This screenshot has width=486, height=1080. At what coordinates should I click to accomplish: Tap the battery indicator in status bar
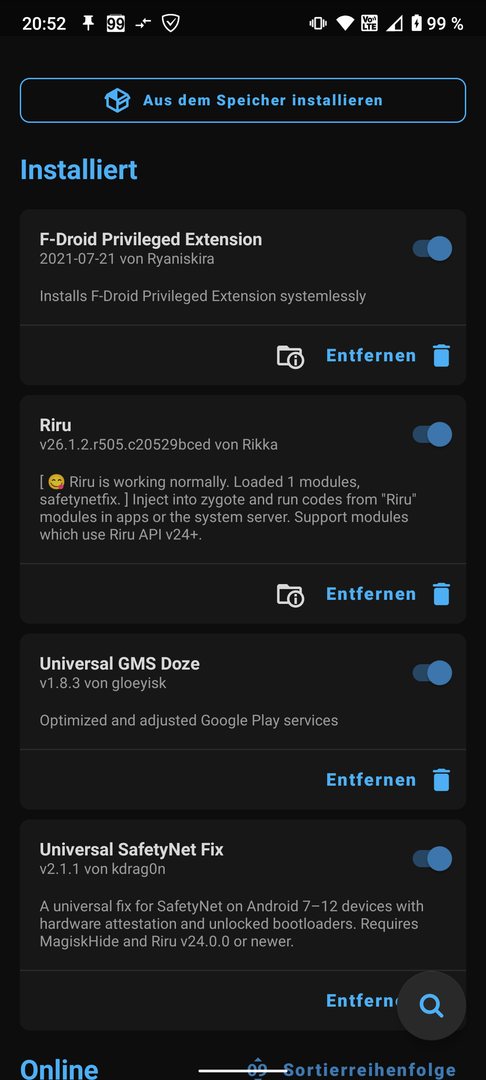tap(416, 23)
